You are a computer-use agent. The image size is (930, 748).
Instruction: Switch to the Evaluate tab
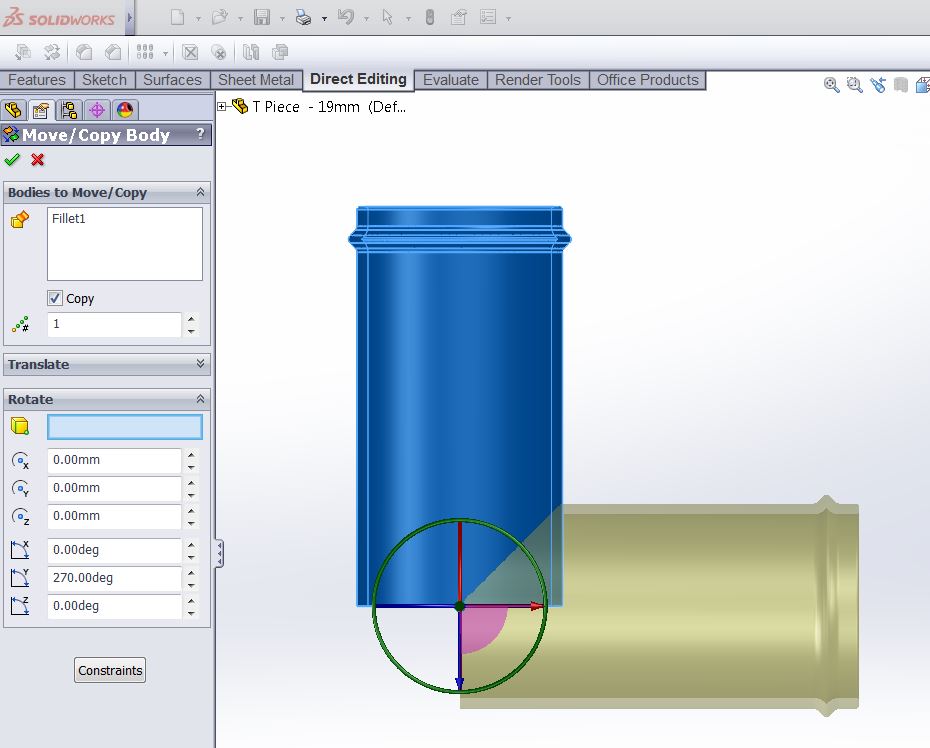tap(451, 80)
